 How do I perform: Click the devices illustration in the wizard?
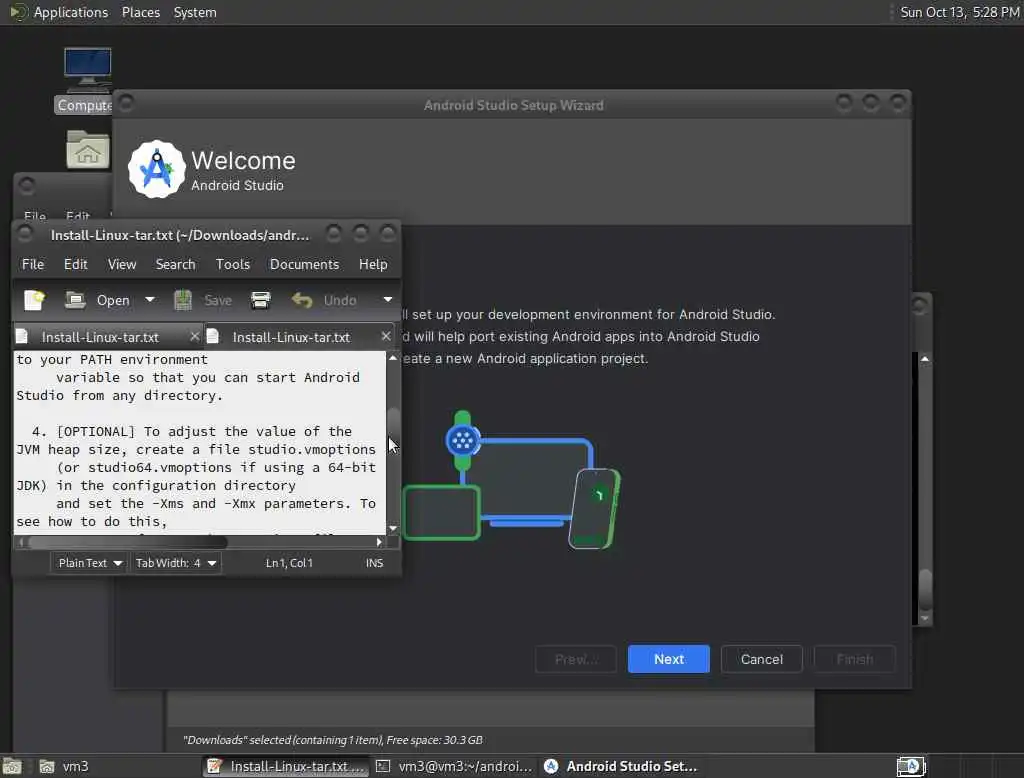point(511,480)
